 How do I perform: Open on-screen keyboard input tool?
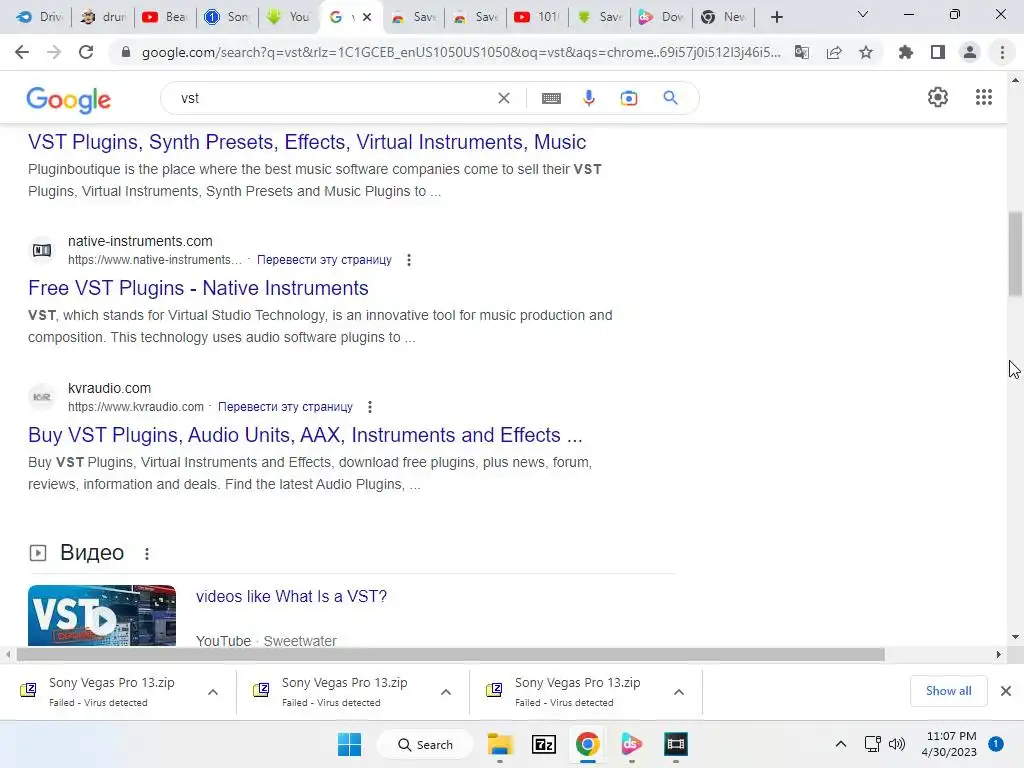point(551,98)
